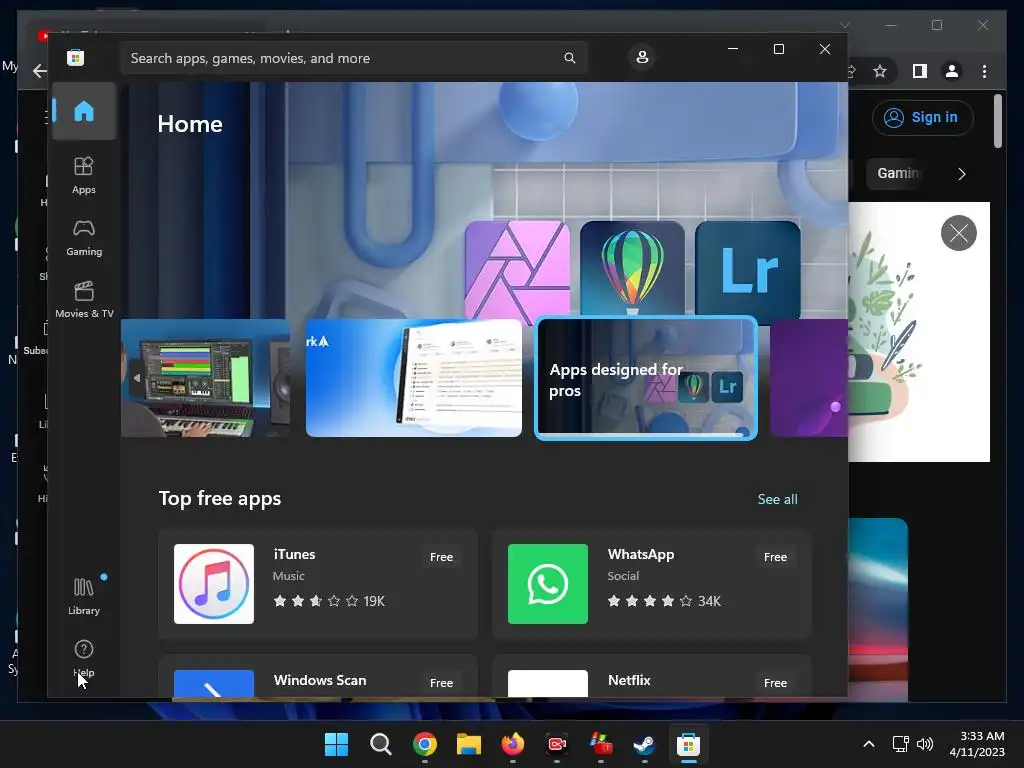This screenshot has height=768, width=1024.
Task: Open the browser three-dot menu
Action: pyautogui.click(x=984, y=71)
